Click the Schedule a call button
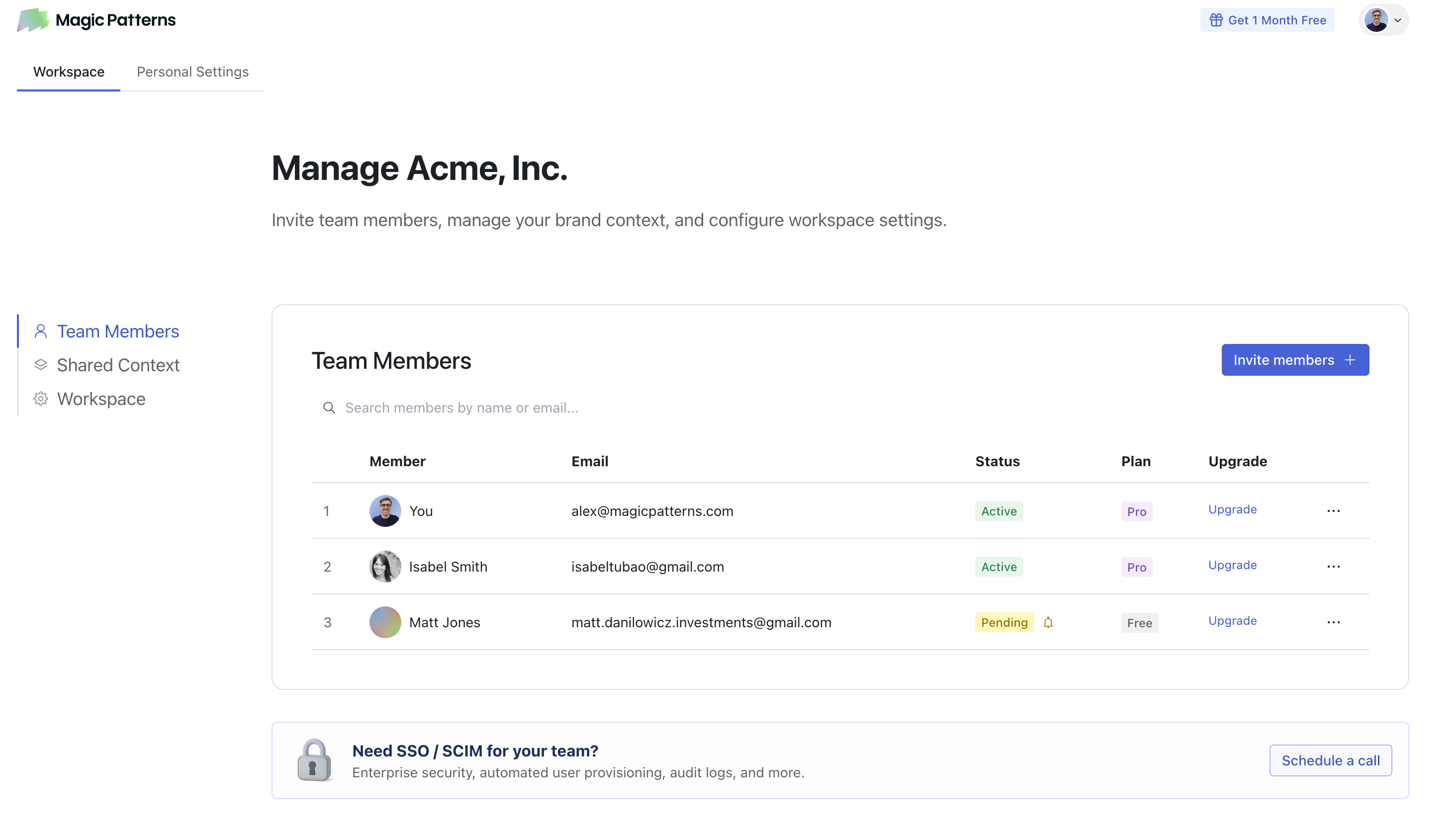 [x=1330, y=760]
